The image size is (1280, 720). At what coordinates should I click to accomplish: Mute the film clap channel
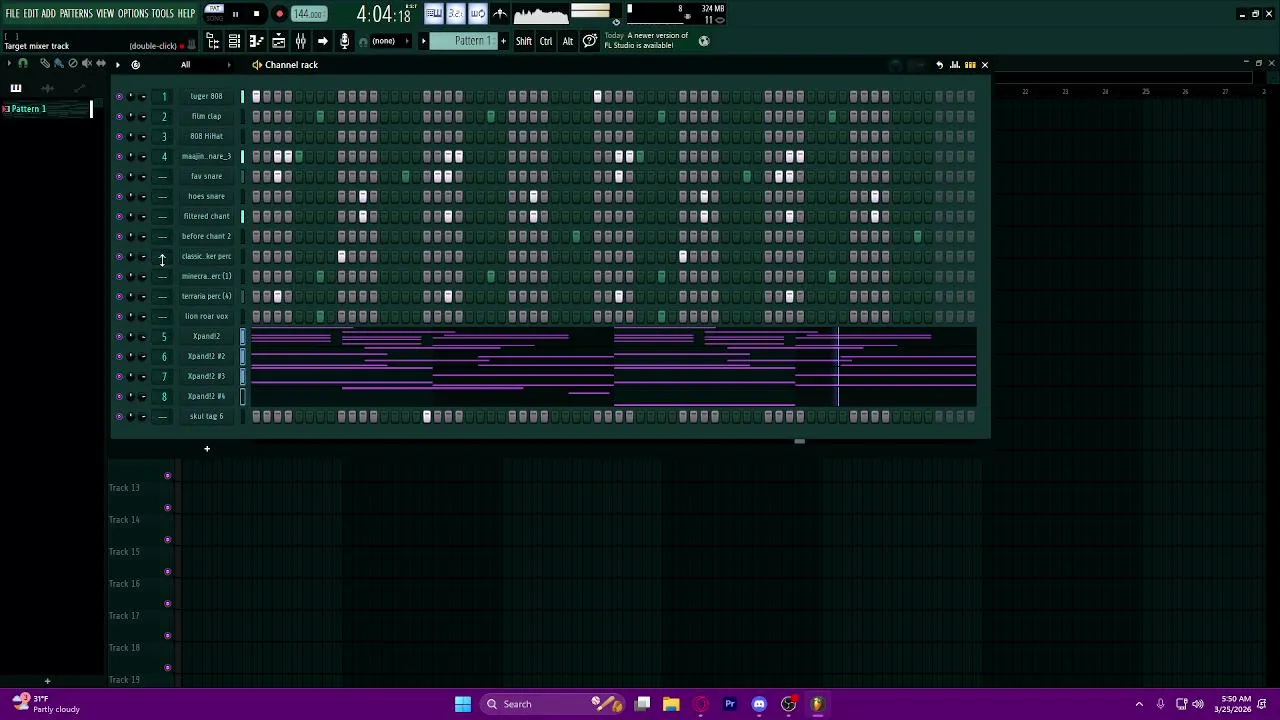pyautogui.click(x=119, y=116)
